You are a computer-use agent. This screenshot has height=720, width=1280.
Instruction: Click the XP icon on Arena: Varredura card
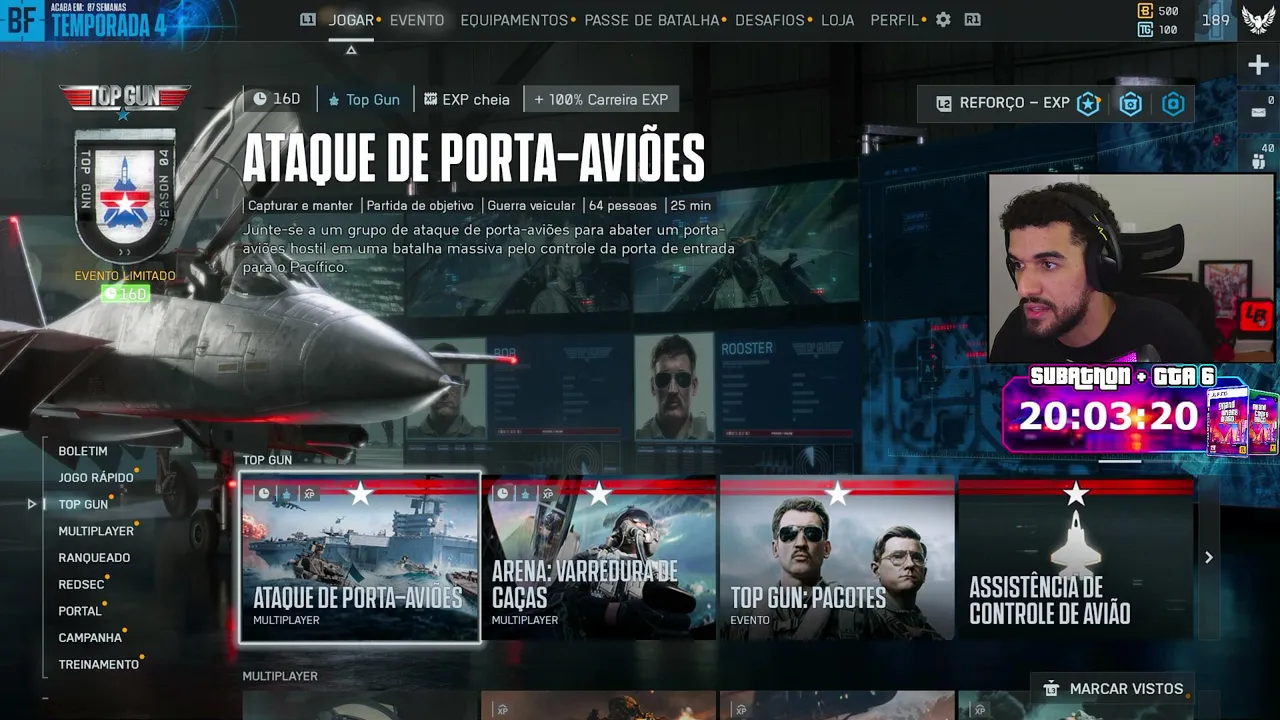coord(548,494)
